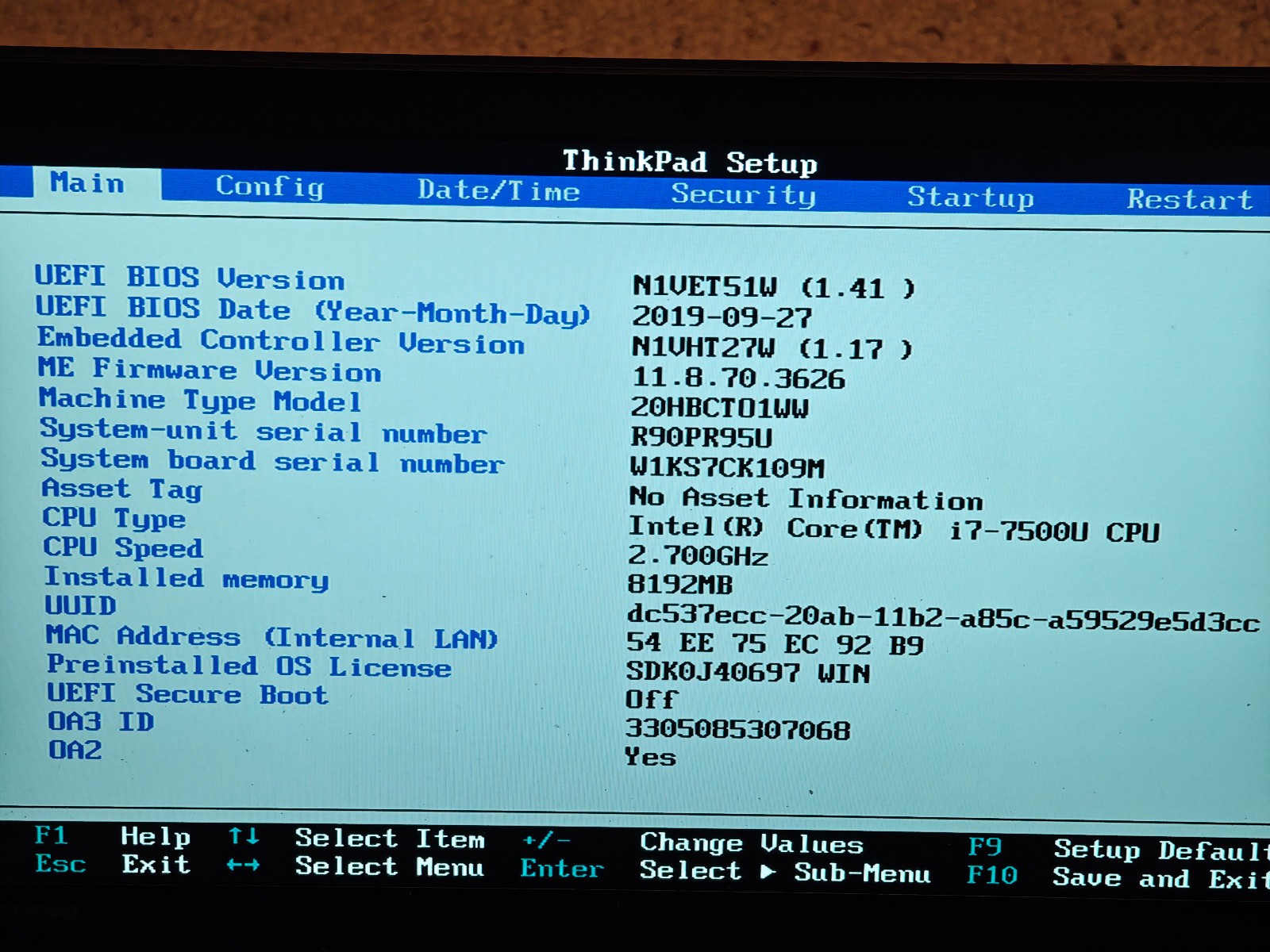Screen dimensions: 1270x952
Task: Select MAC Address (Internal LAN) label
Action: pyautogui.click(x=271, y=637)
